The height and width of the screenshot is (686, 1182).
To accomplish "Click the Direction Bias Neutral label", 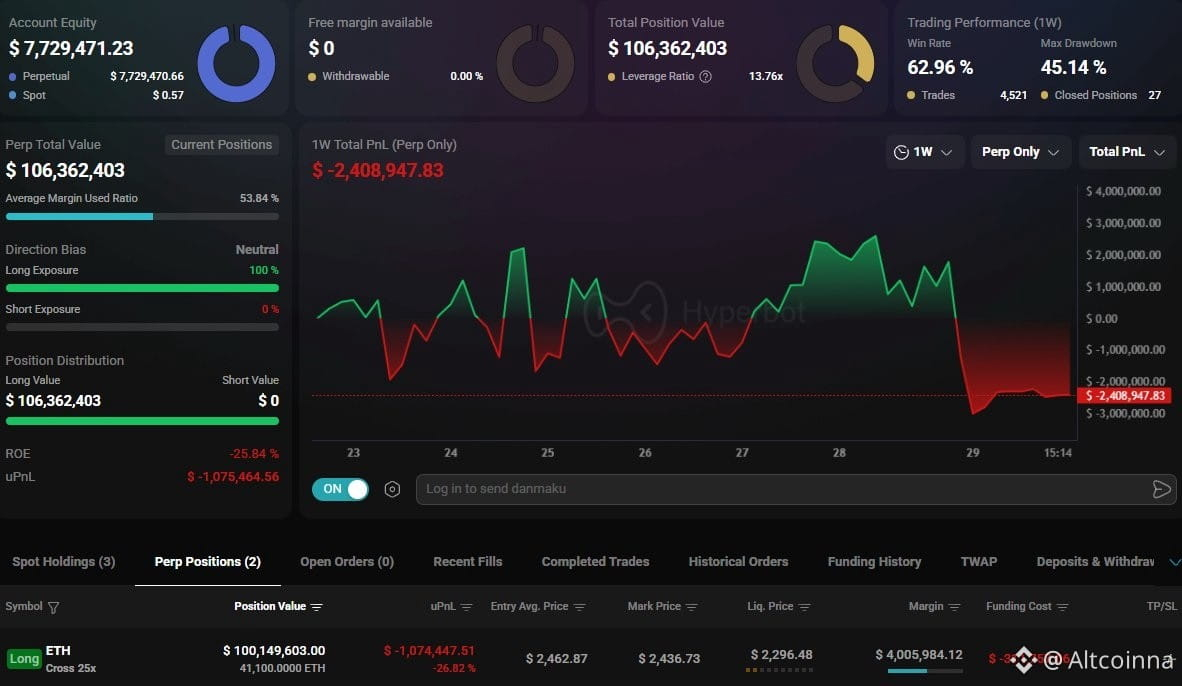I will click(x=257, y=250).
